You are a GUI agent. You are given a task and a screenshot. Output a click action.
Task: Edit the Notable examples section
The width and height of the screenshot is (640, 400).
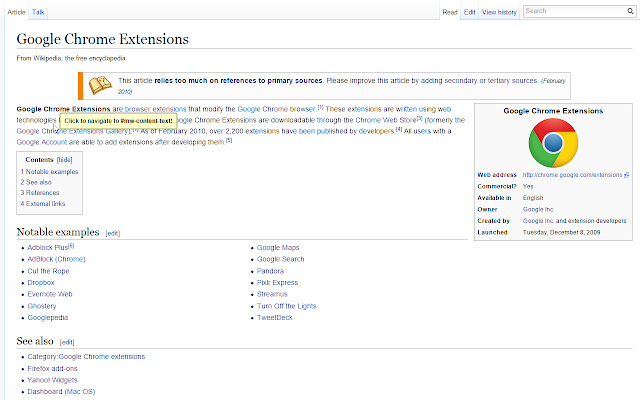113,233
